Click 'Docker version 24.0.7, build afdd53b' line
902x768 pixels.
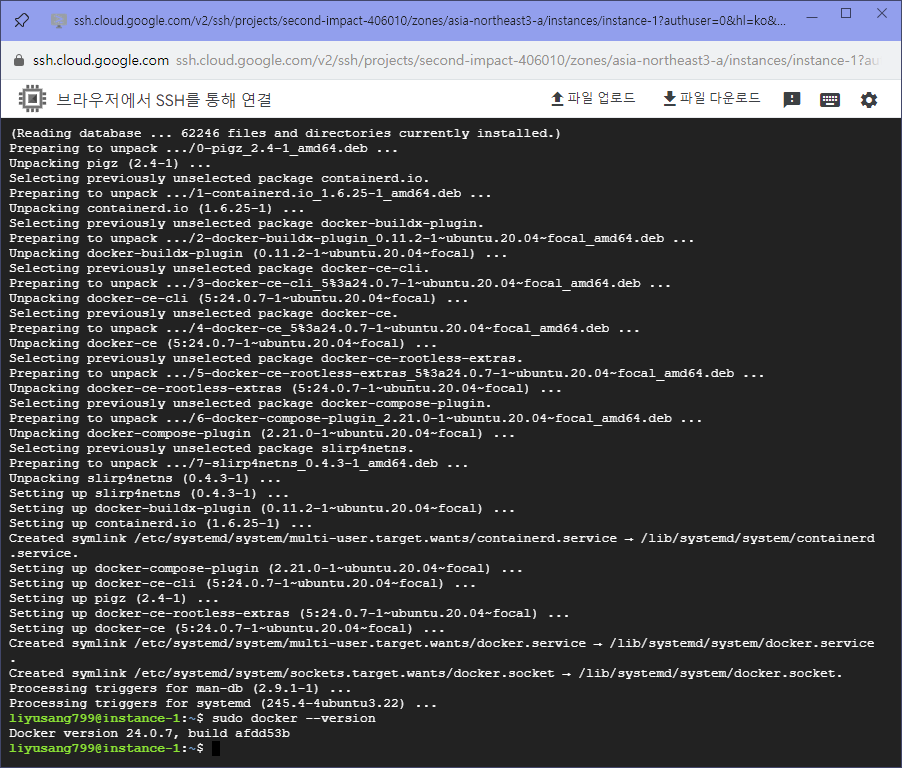(x=150, y=733)
